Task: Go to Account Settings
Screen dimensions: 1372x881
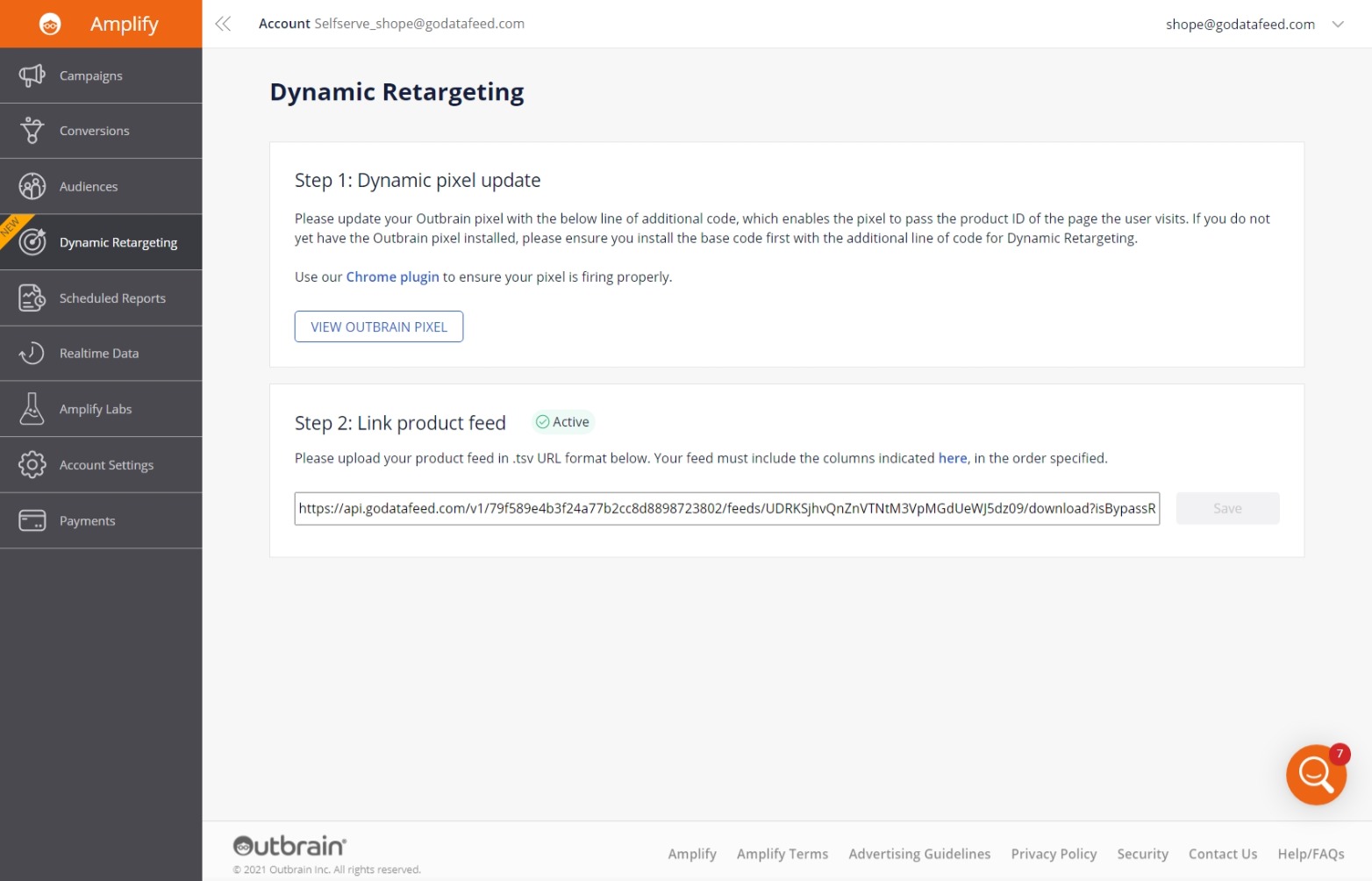Action: (x=101, y=465)
